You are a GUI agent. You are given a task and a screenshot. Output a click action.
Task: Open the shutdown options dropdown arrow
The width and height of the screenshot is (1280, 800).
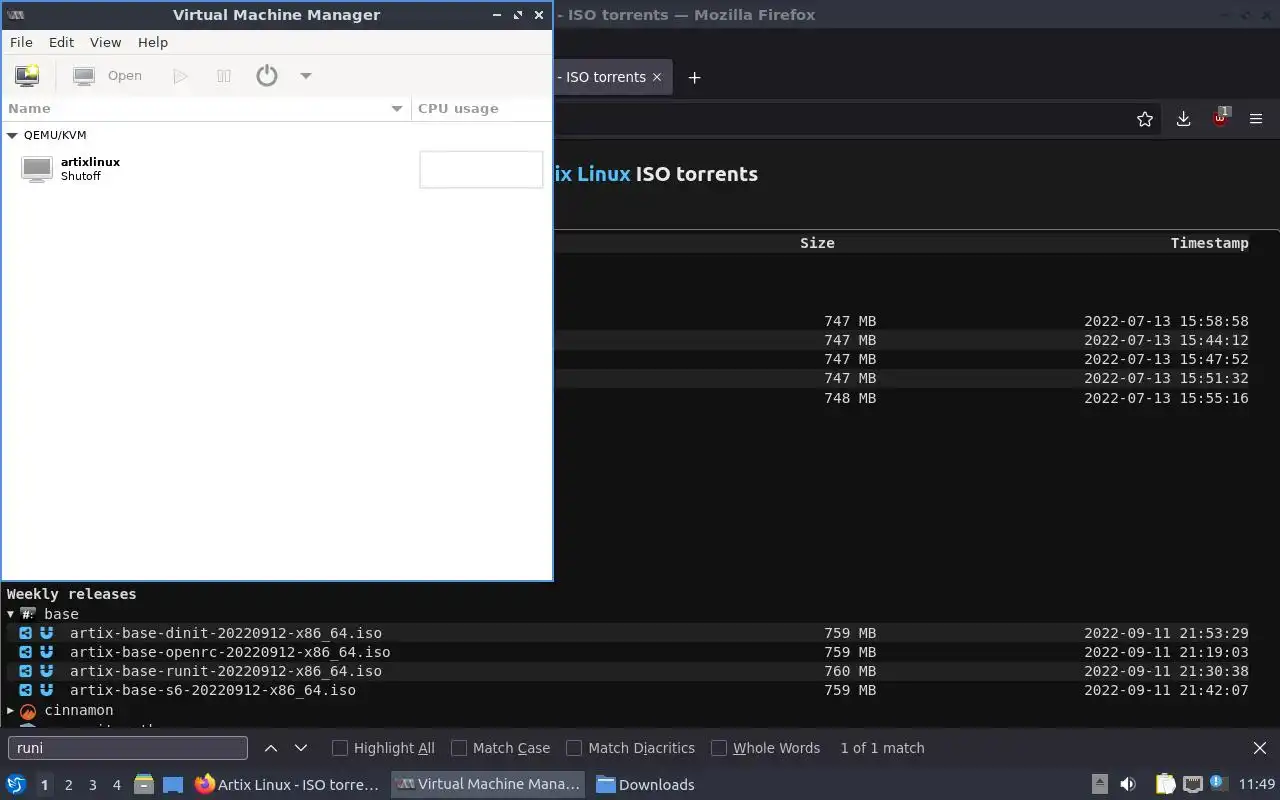click(x=306, y=75)
